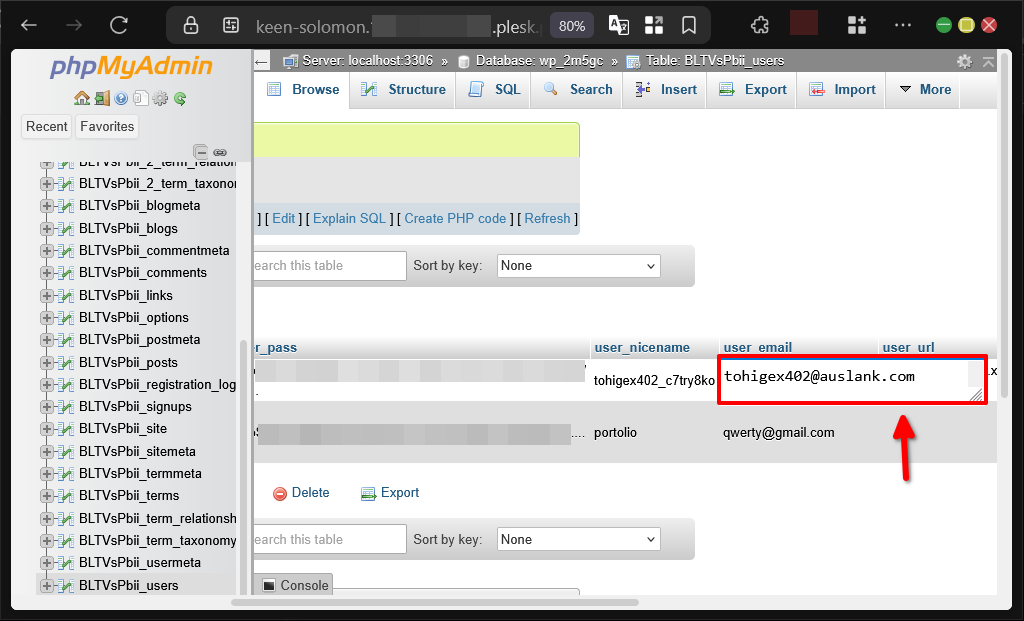Click the Favorites button

click(x=107, y=126)
